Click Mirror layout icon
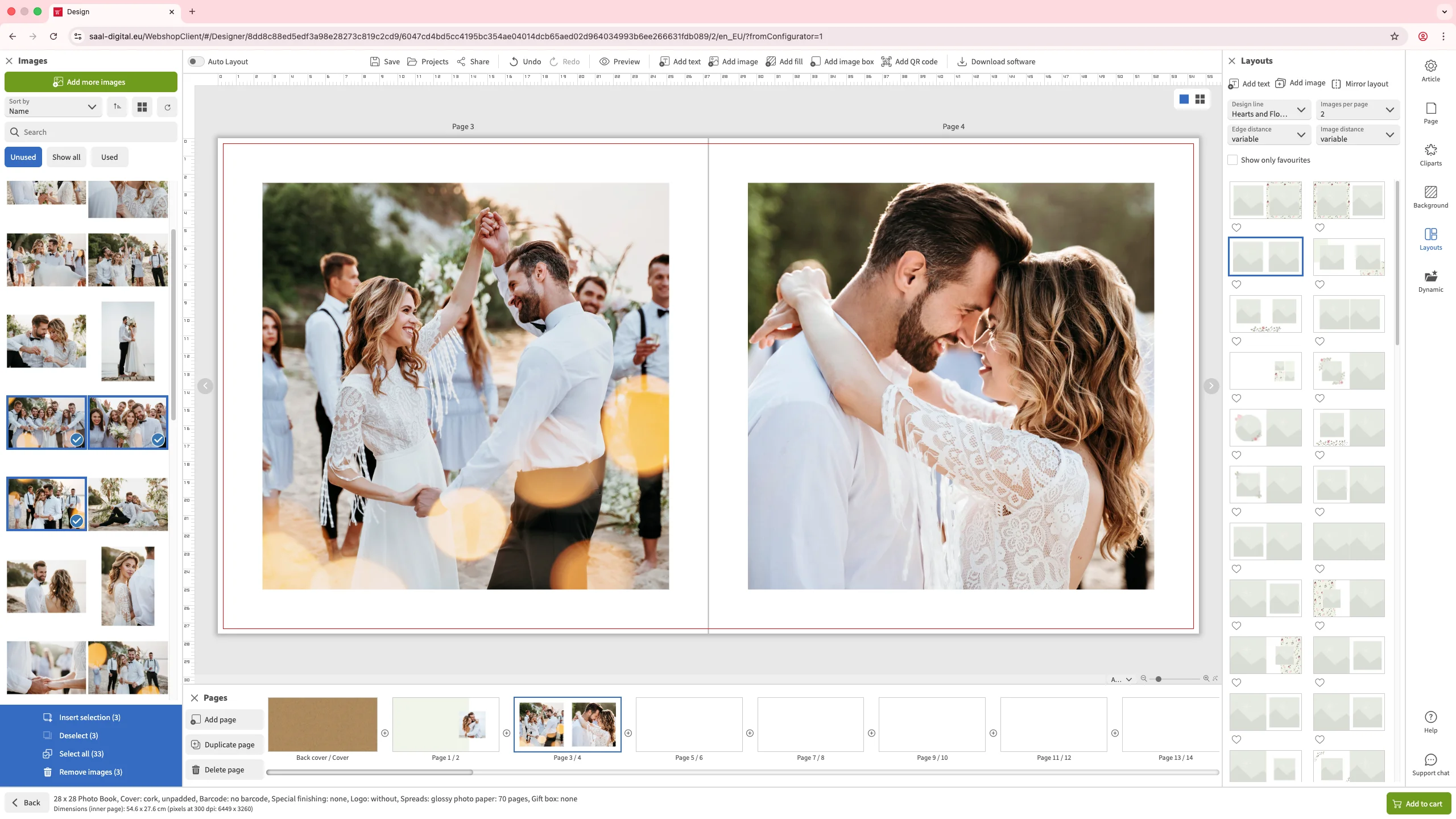 point(1336,84)
